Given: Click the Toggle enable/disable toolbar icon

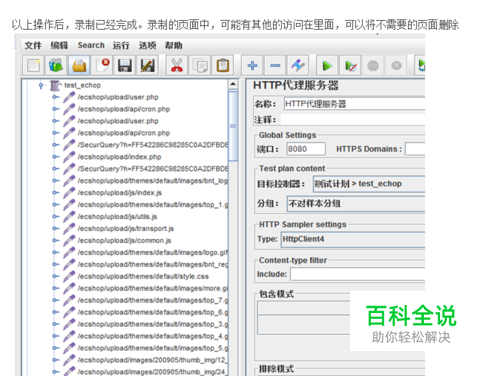Looking at the screenshot, I should 298,65.
